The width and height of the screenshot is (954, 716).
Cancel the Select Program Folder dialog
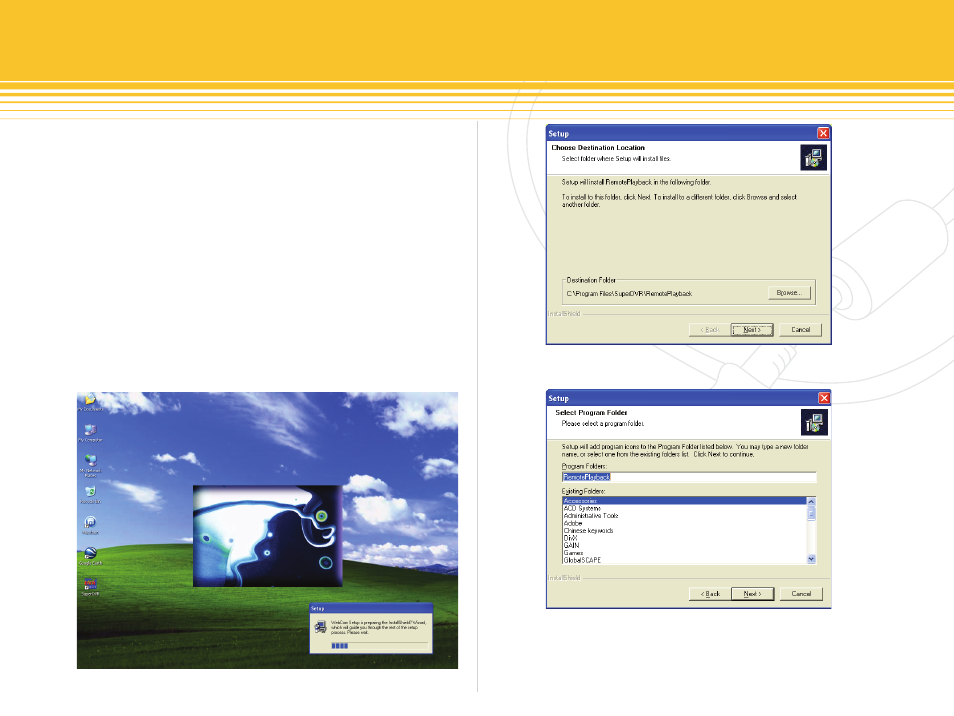coord(801,594)
